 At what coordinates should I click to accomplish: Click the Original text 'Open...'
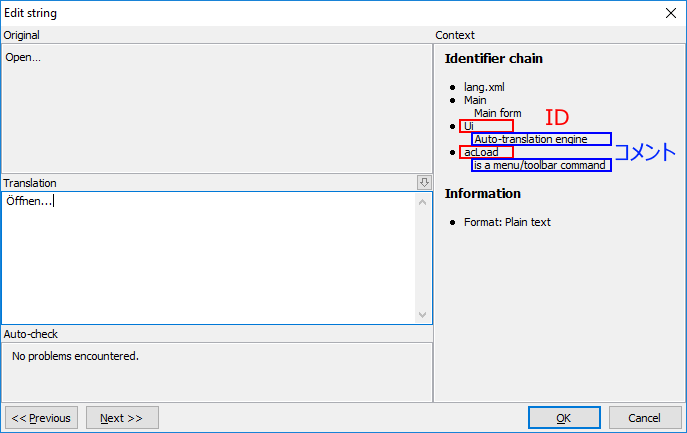coord(23,57)
